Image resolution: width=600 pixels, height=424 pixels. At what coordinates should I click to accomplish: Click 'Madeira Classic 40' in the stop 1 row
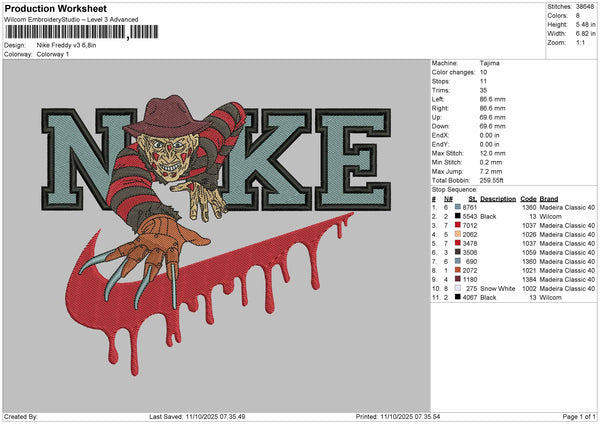click(567, 207)
